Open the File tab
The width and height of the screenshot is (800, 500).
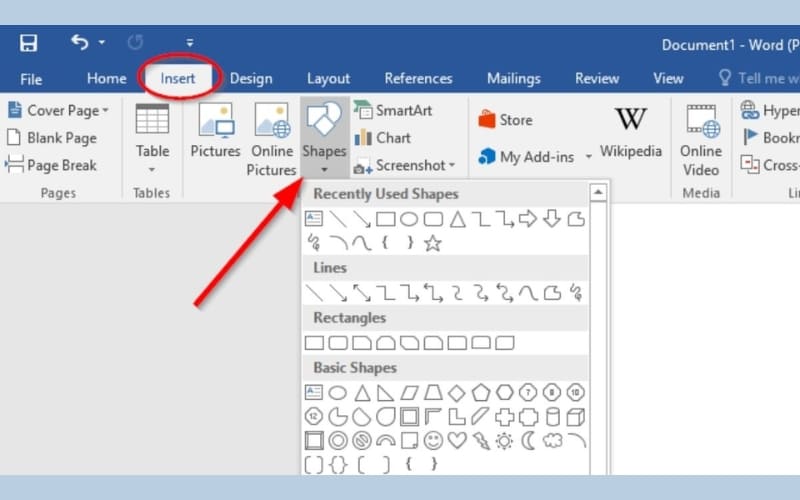(x=31, y=79)
